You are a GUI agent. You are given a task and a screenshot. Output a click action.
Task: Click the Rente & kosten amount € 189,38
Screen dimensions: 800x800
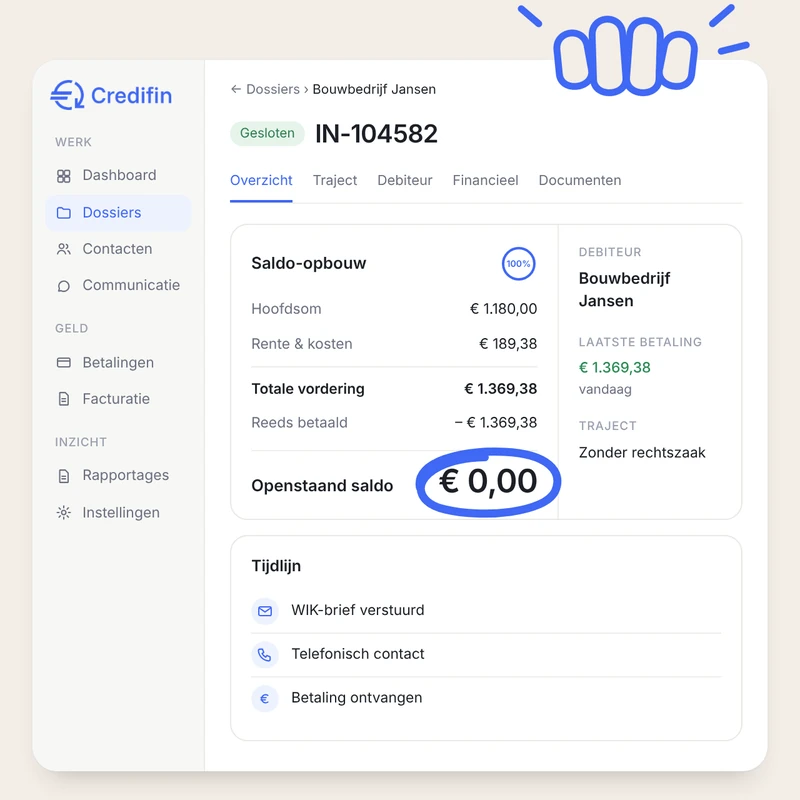pyautogui.click(x=508, y=344)
